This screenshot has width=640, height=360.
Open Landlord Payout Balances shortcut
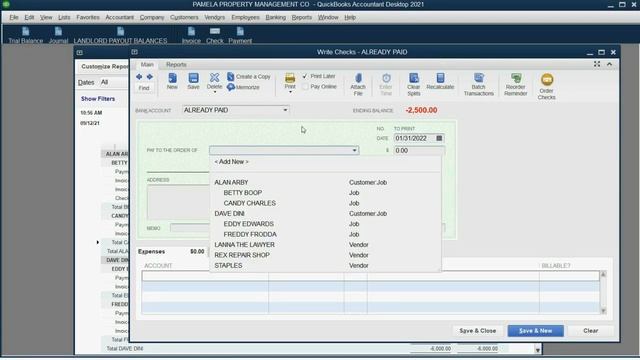pyautogui.click(x=120, y=35)
